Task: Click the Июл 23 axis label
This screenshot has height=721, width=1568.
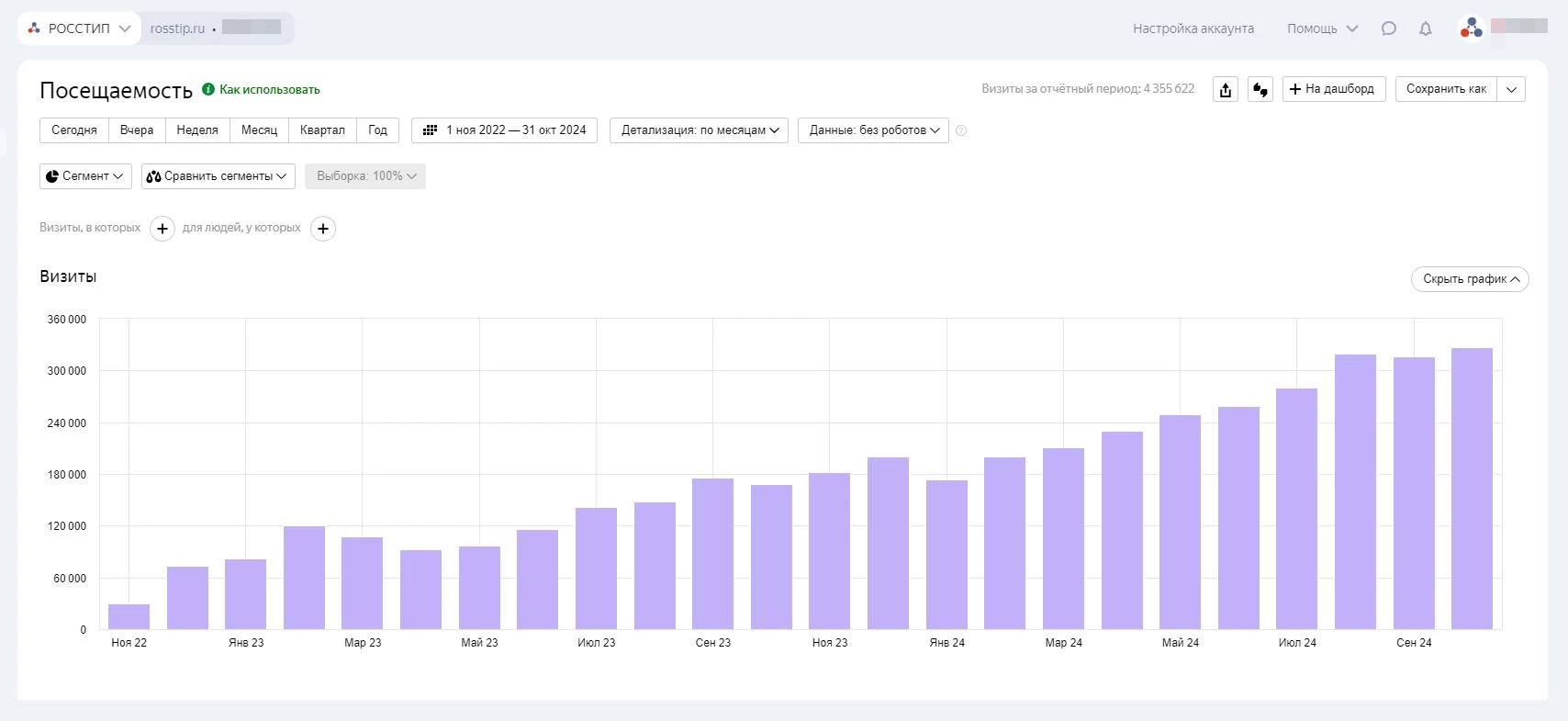Action: coord(597,643)
